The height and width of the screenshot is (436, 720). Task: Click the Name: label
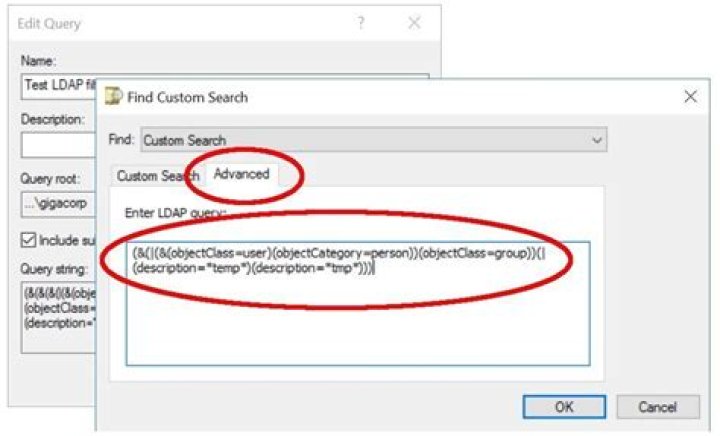pos(38,60)
